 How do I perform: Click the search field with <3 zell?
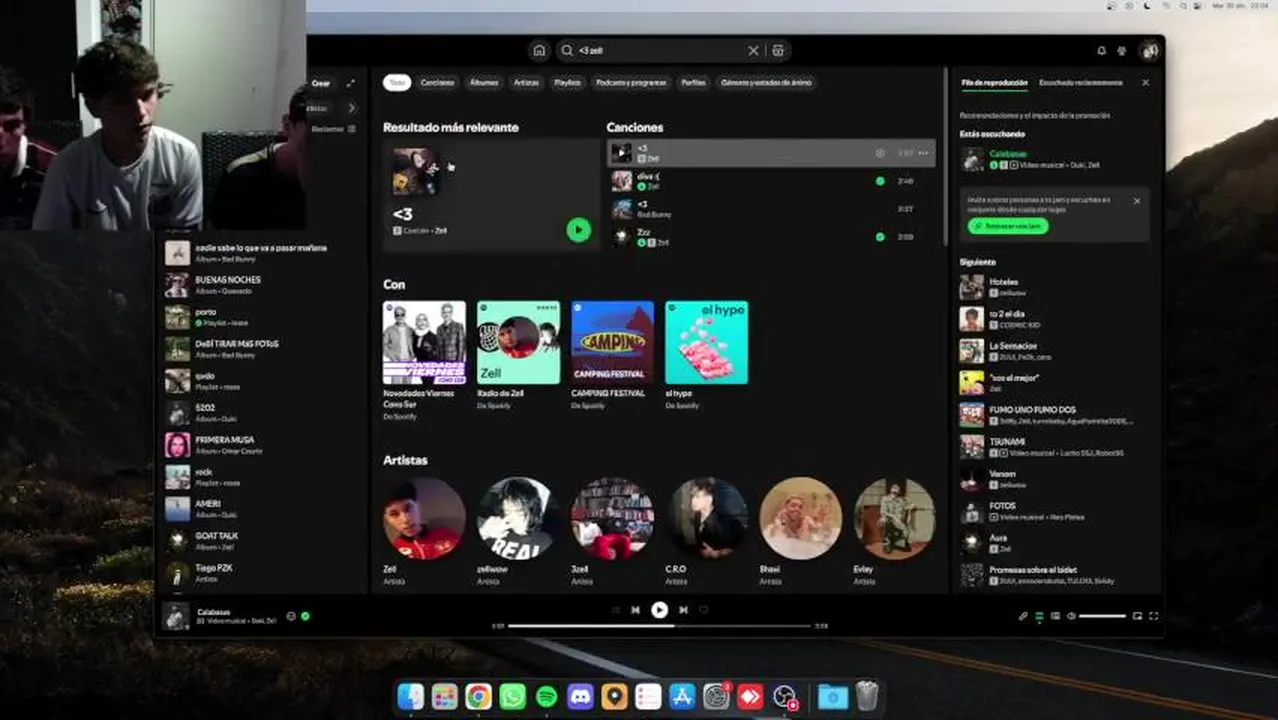coord(660,50)
